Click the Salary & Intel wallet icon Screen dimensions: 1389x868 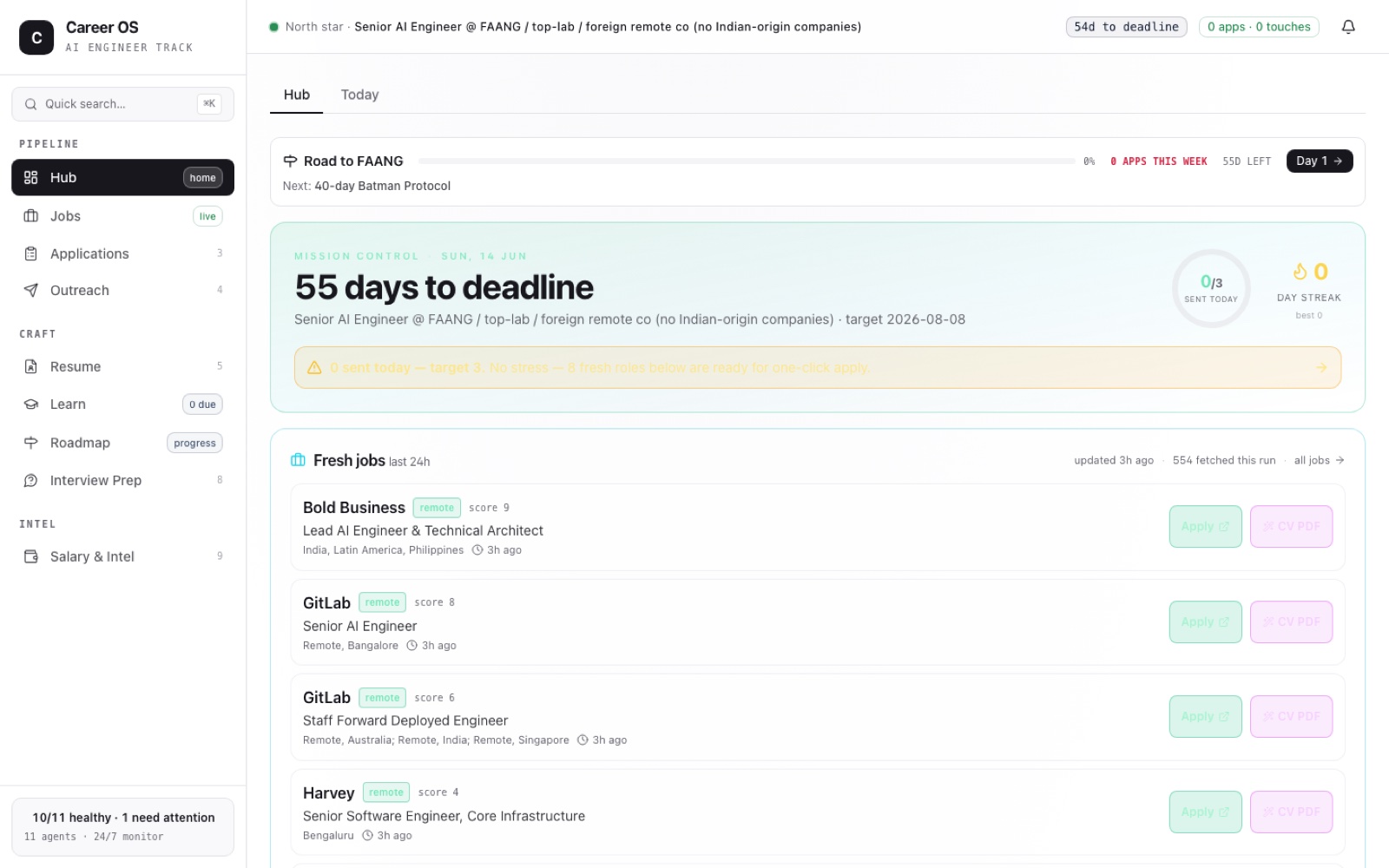30,556
